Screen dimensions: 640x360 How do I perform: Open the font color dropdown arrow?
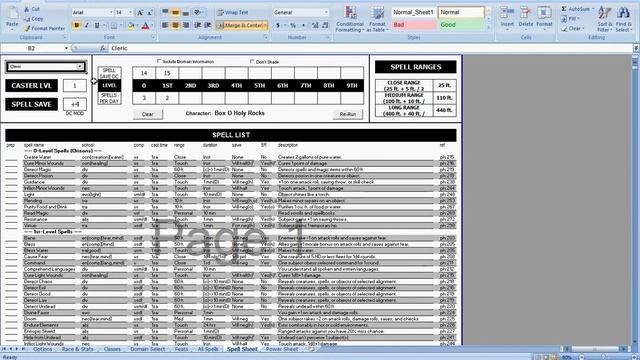pyautogui.click(x=151, y=26)
